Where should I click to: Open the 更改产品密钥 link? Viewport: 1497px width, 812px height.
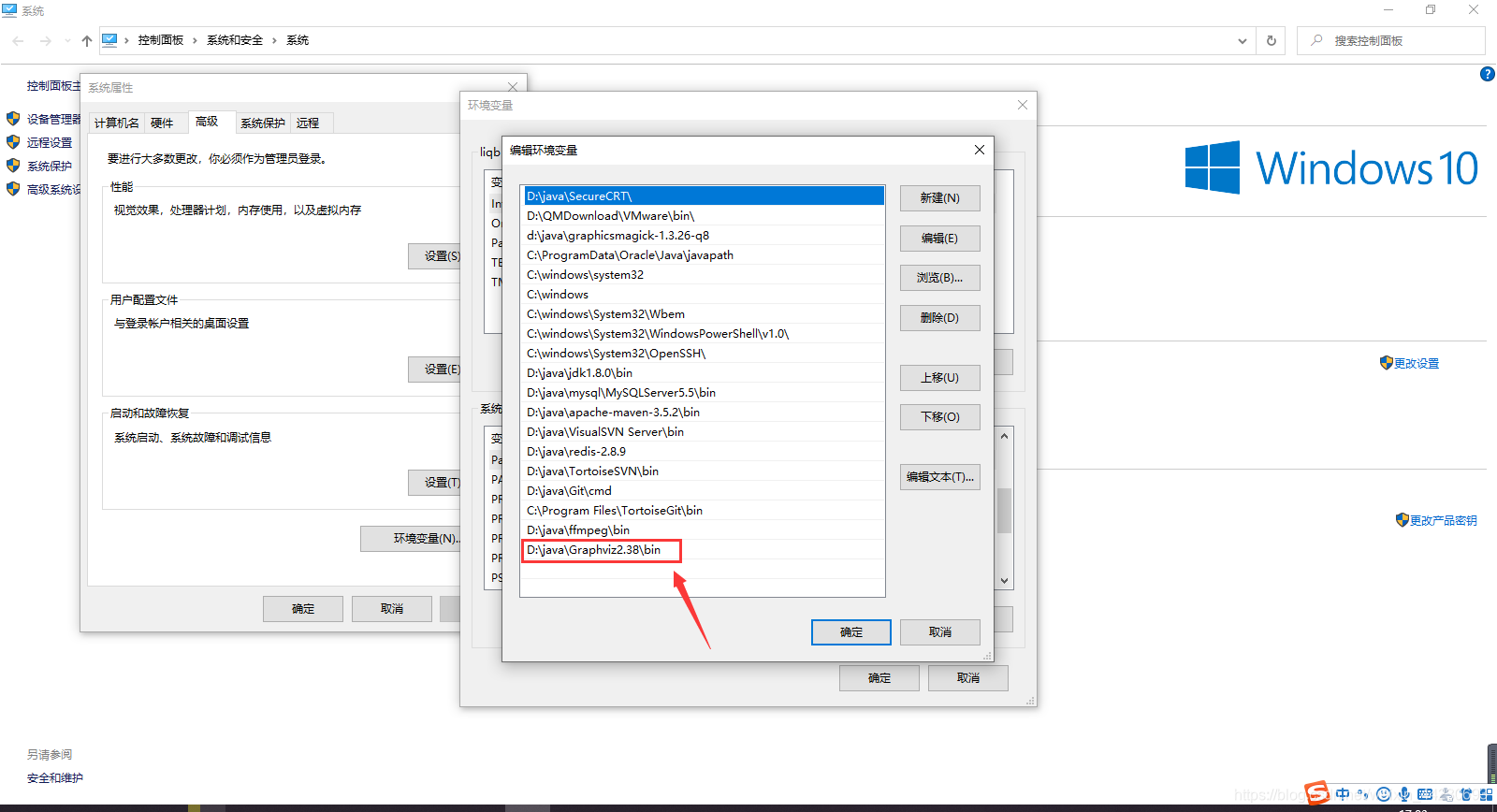pyautogui.click(x=1444, y=520)
